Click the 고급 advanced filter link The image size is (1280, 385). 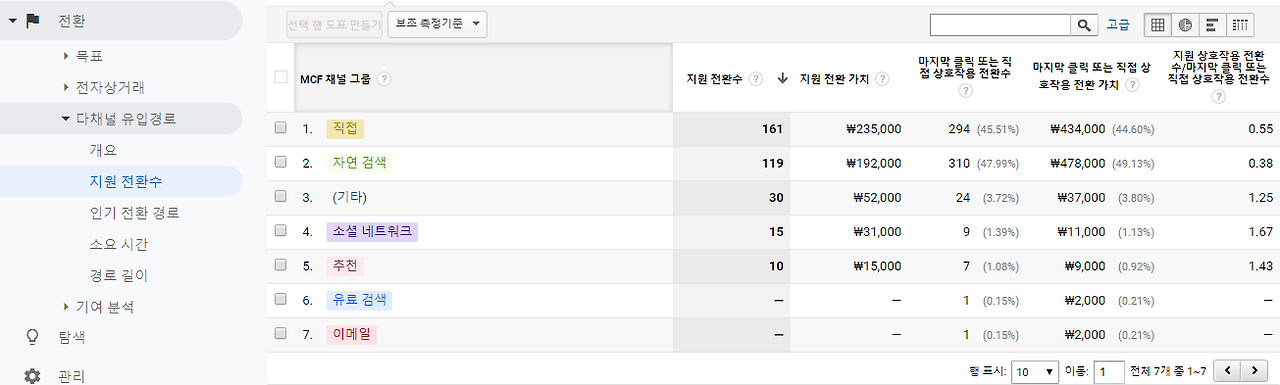click(x=1118, y=25)
